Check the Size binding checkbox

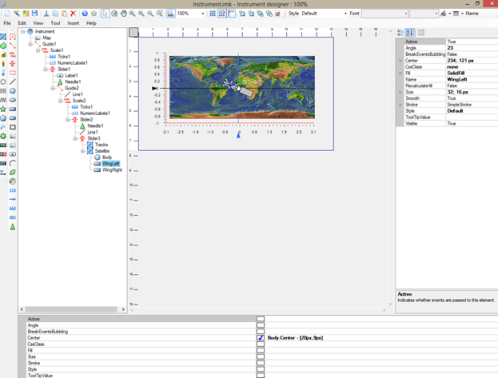pyautogui.click(x=261, y=357)
